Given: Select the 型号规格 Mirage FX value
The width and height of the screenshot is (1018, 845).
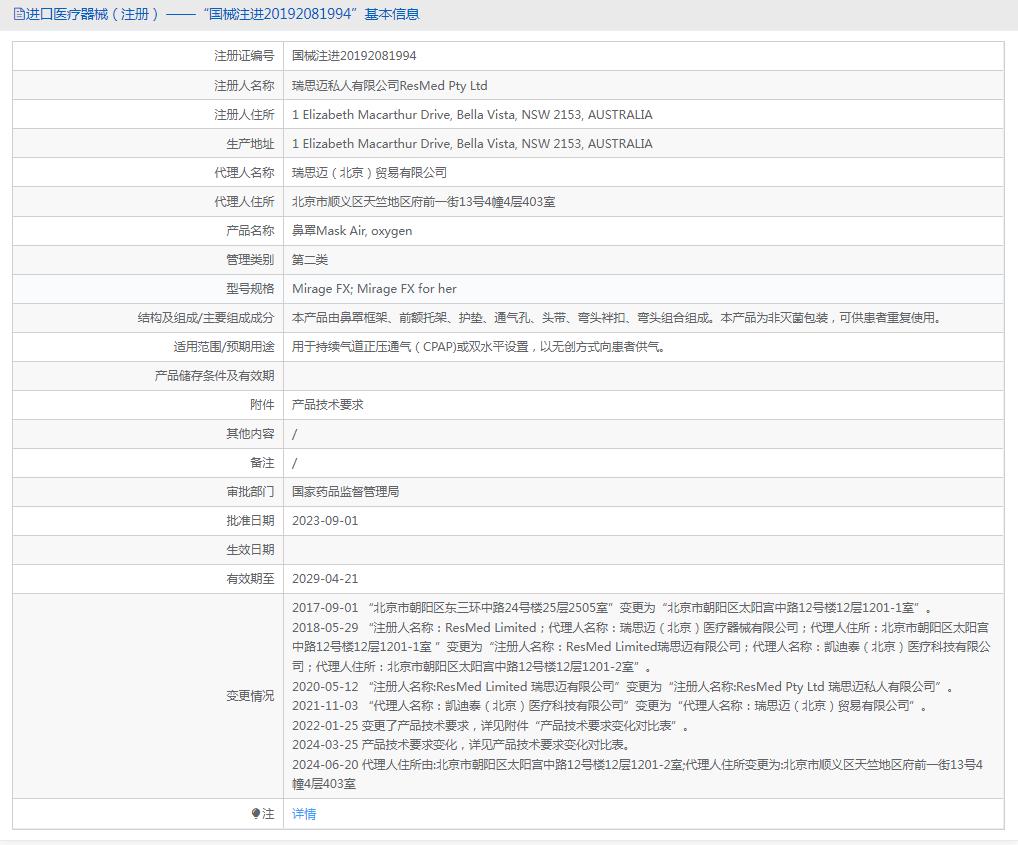Looking at the screenshot, I should tap(373, 288).
